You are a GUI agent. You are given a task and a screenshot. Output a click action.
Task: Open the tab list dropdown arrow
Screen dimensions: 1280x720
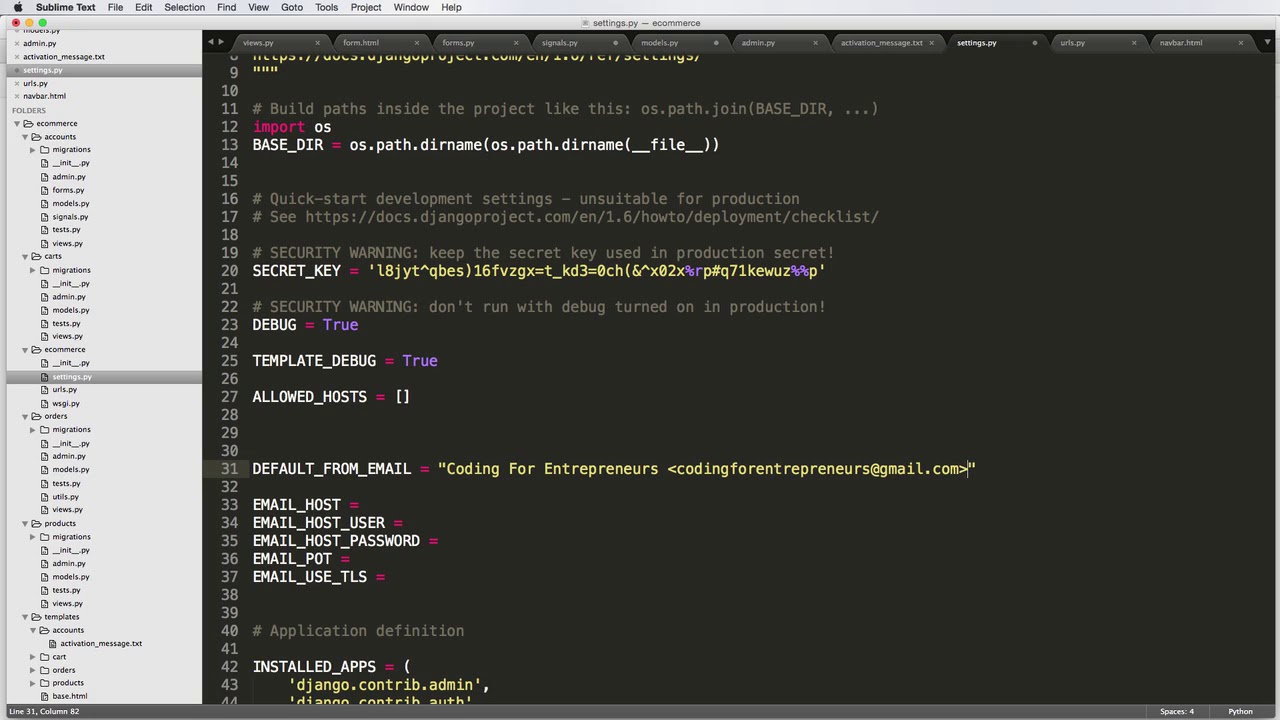pos(1269,42)
